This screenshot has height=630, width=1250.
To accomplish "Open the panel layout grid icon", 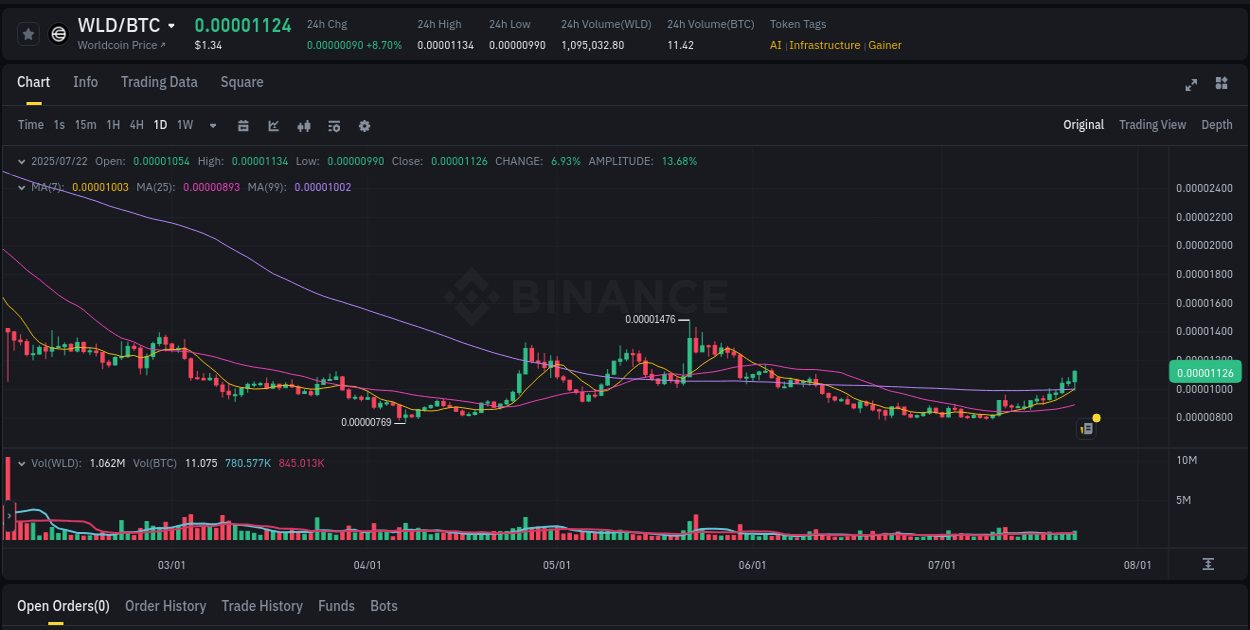I will point(1222,85).
